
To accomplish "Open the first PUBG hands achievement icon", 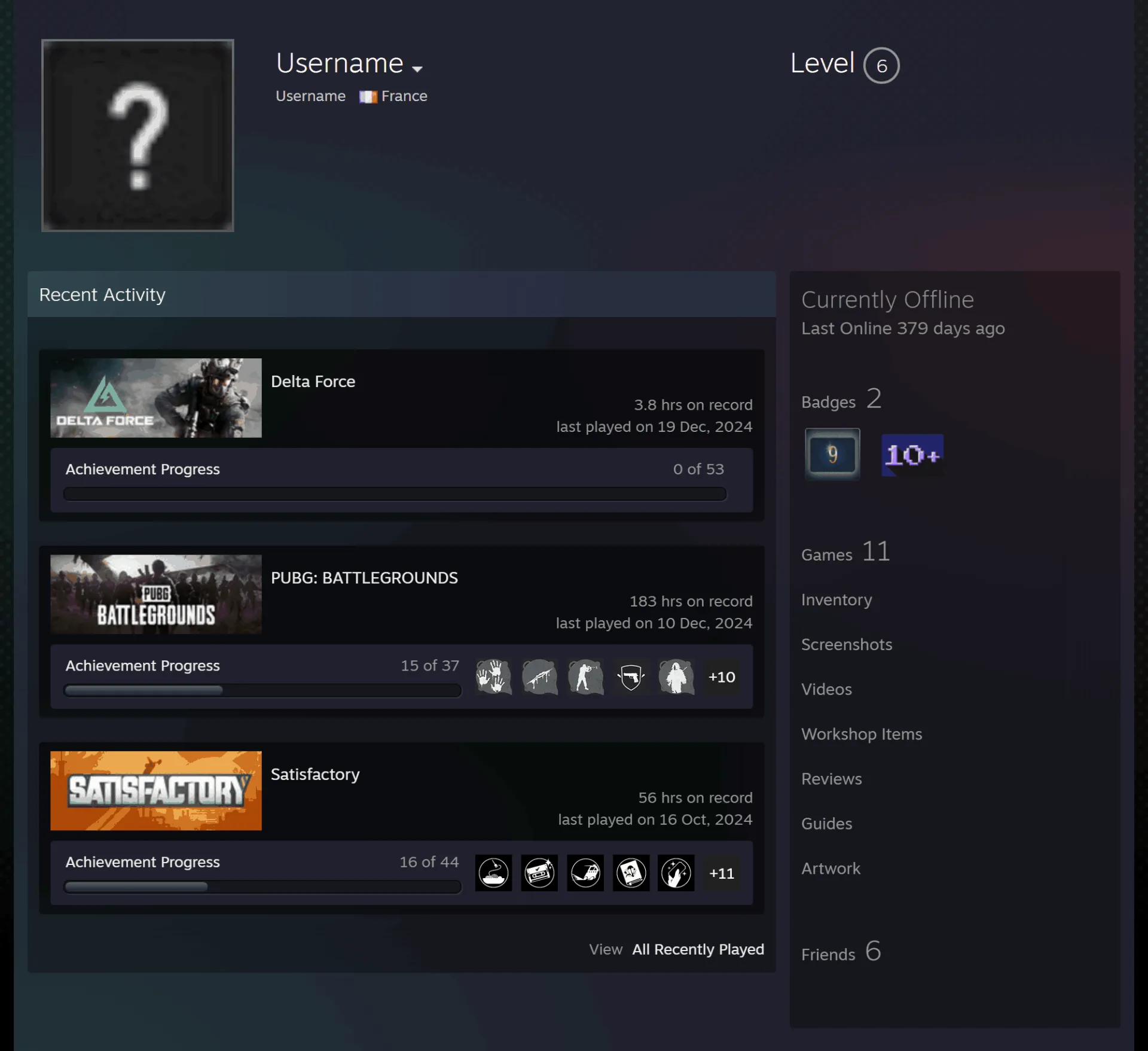I will point(493,677).
